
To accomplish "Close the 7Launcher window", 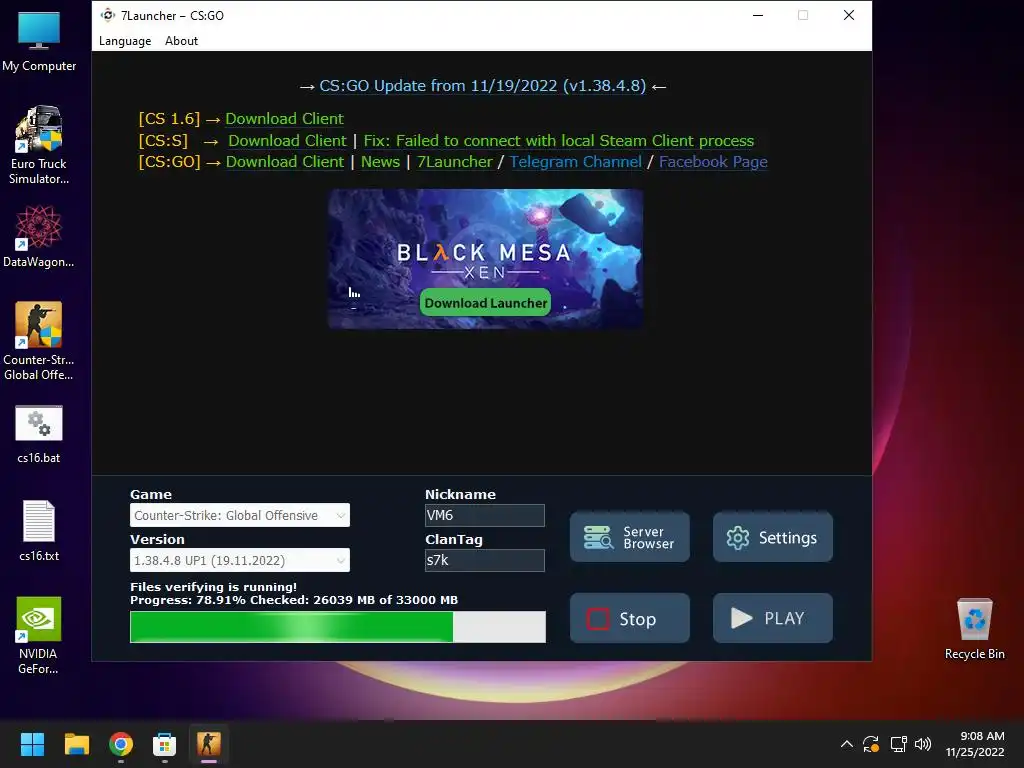I will pos(848,15).
